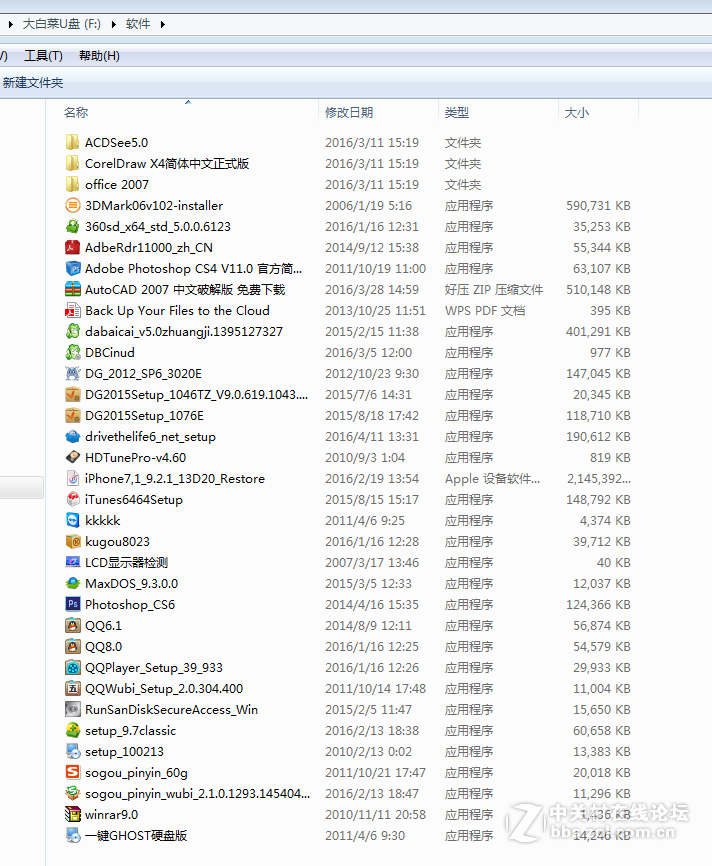Click the 软件 breadcrumb segment
This screenshot has width=712, height=866.
point(138,24)
